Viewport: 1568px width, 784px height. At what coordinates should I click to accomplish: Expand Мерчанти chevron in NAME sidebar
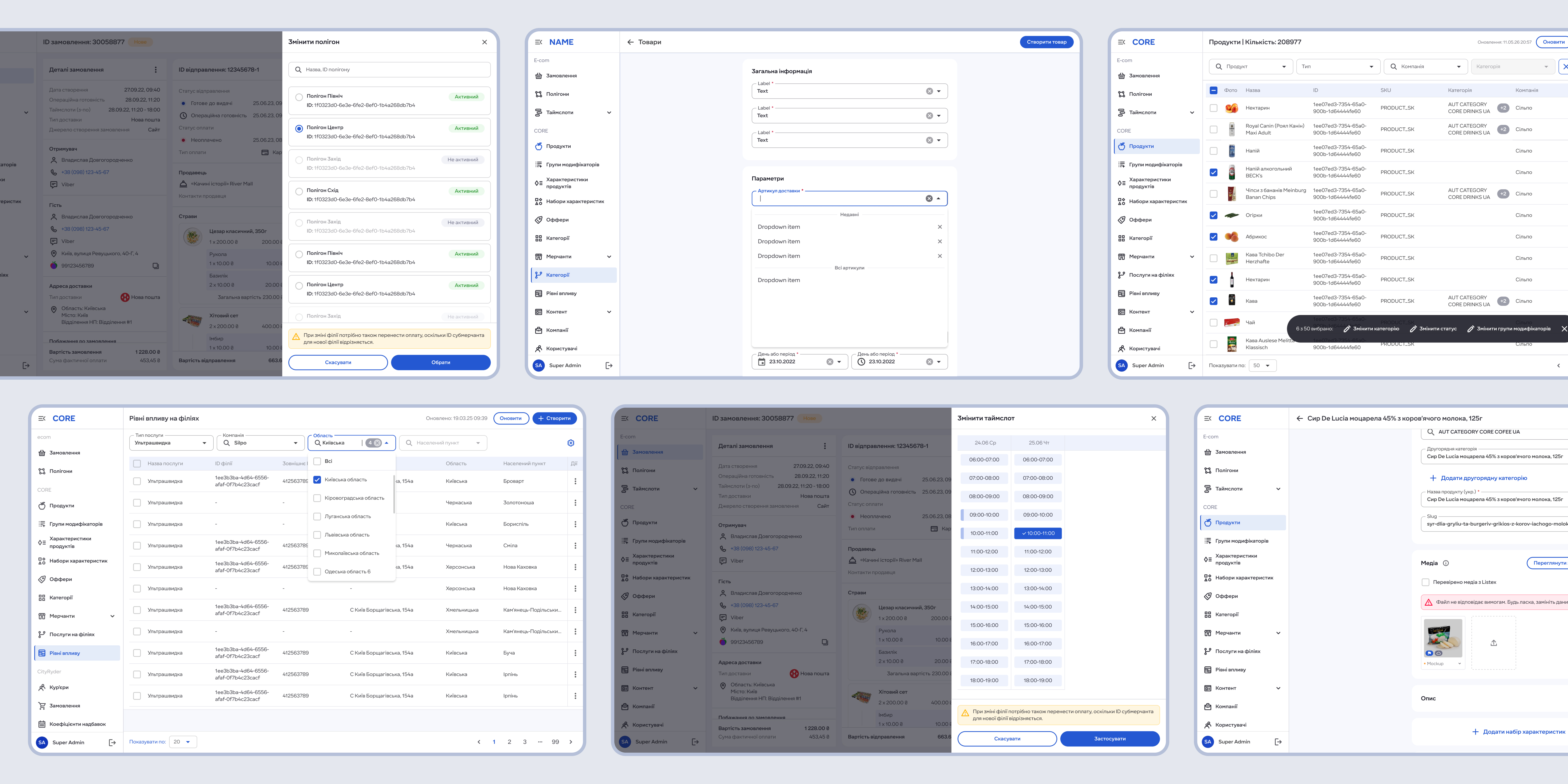(609, 257)
